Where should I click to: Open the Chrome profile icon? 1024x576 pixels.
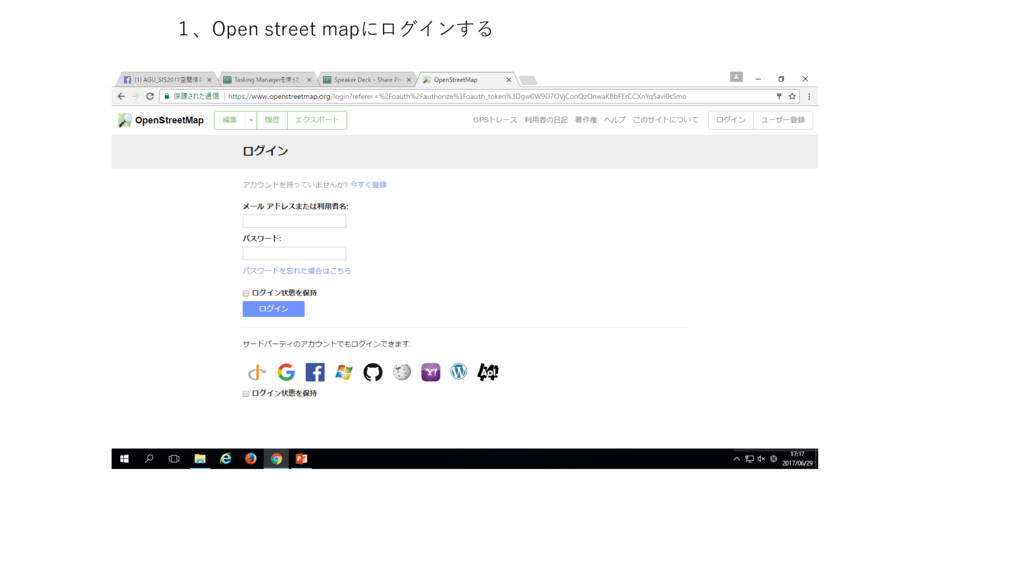[736, 77]
